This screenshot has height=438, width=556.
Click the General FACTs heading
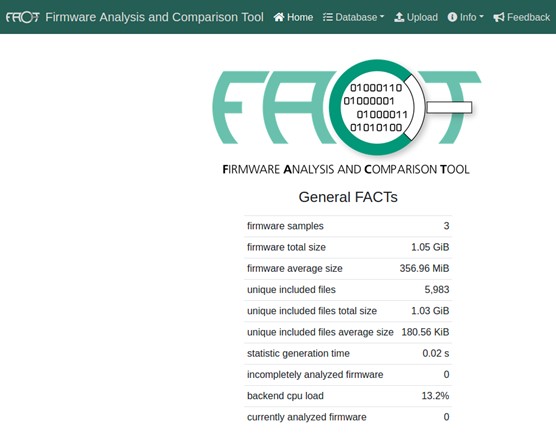click(348, 197)
